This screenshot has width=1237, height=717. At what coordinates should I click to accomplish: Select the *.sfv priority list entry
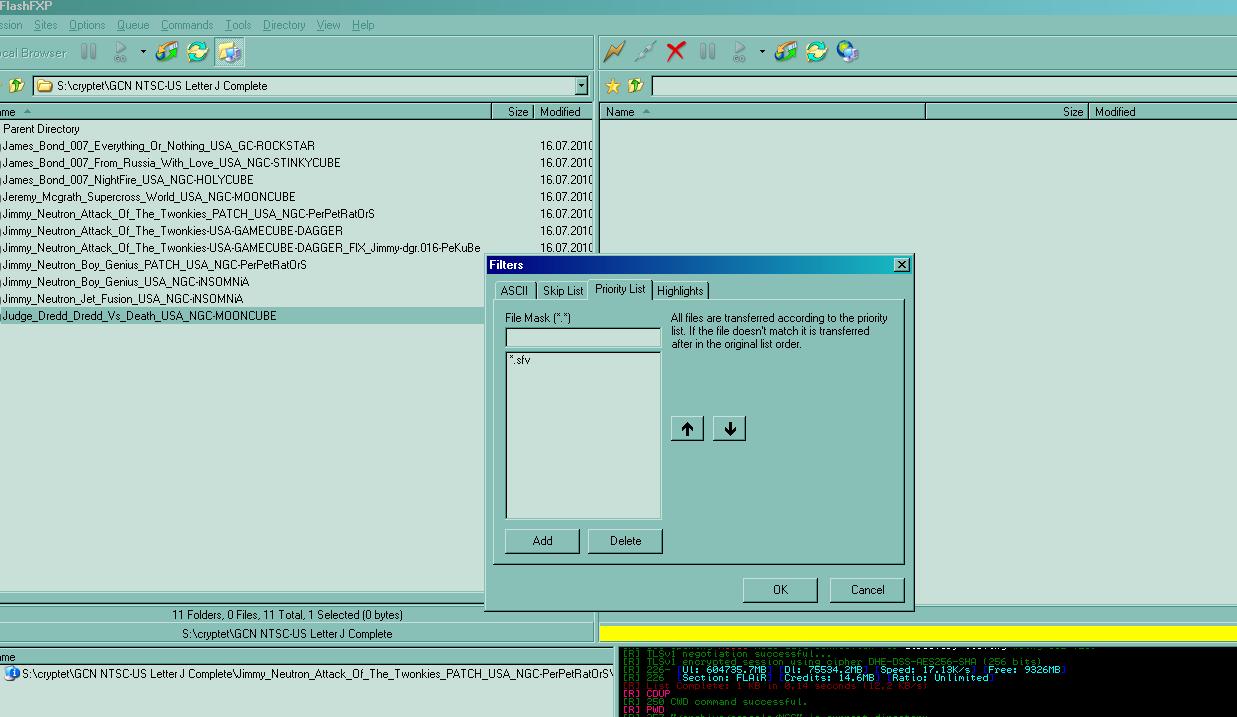(520, 360)
